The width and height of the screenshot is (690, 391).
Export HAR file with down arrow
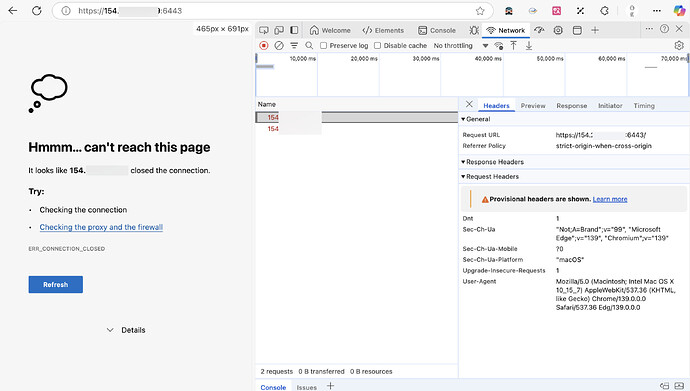pos(529,45)
